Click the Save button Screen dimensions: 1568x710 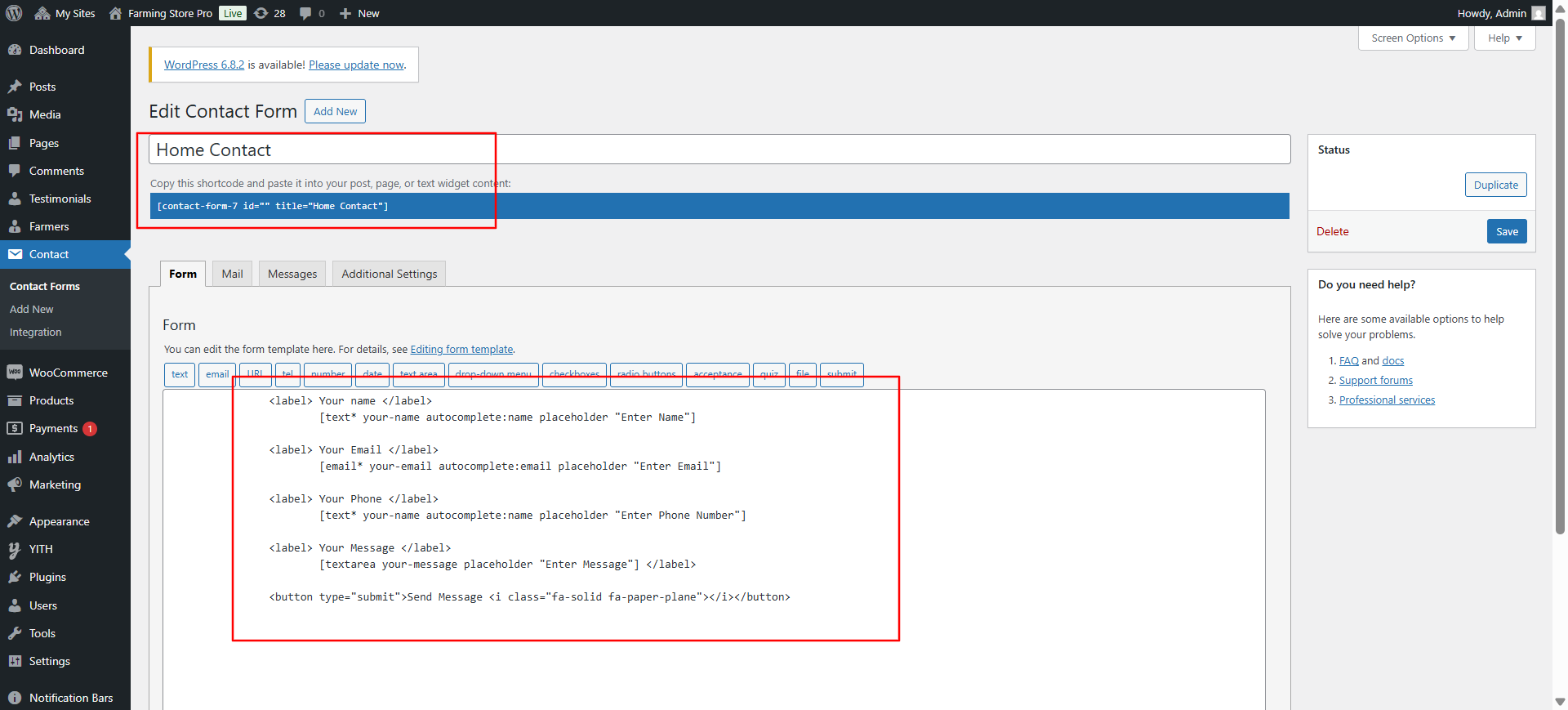click(x=1507, y=231)
